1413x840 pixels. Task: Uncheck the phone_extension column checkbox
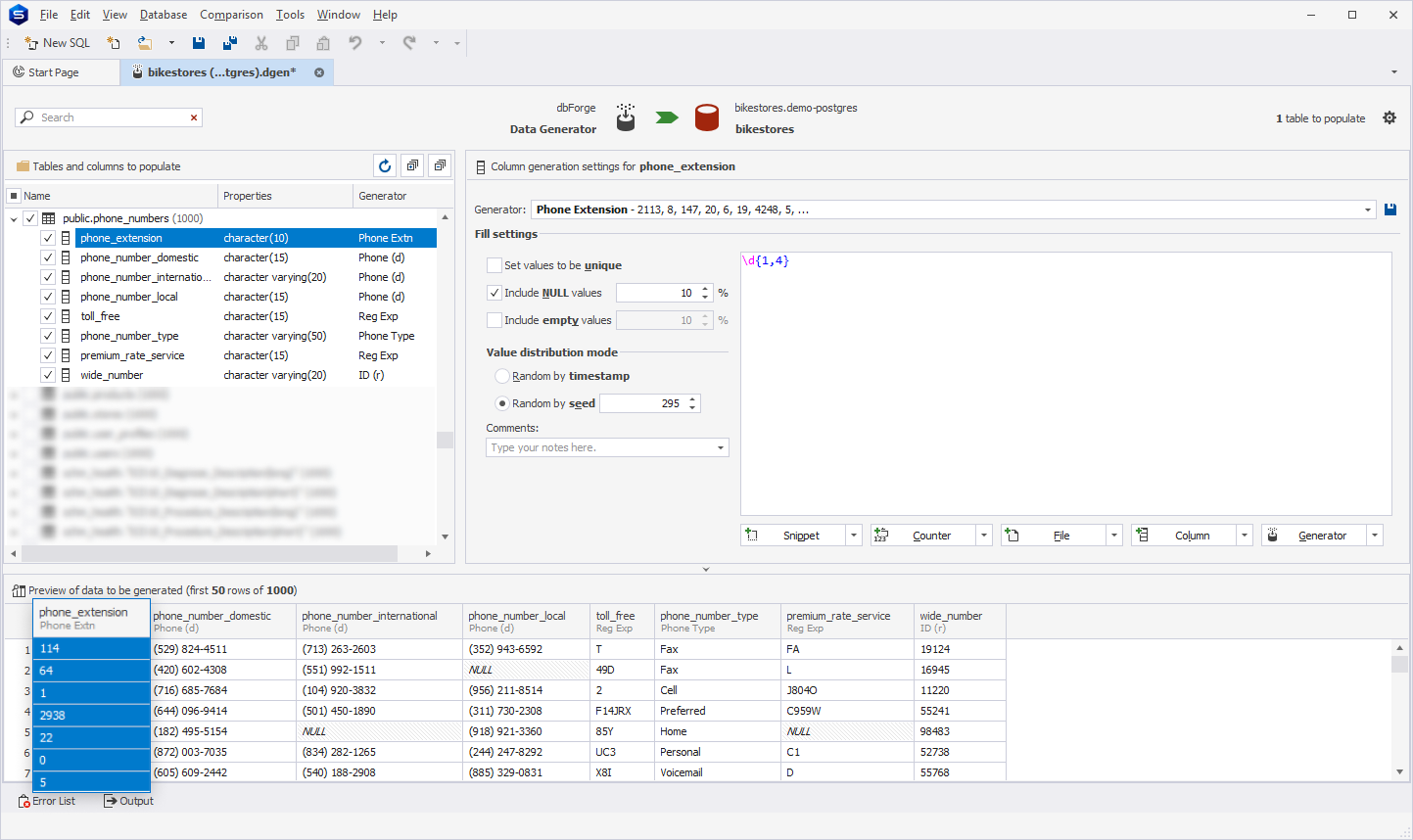(x=48, y=238)
